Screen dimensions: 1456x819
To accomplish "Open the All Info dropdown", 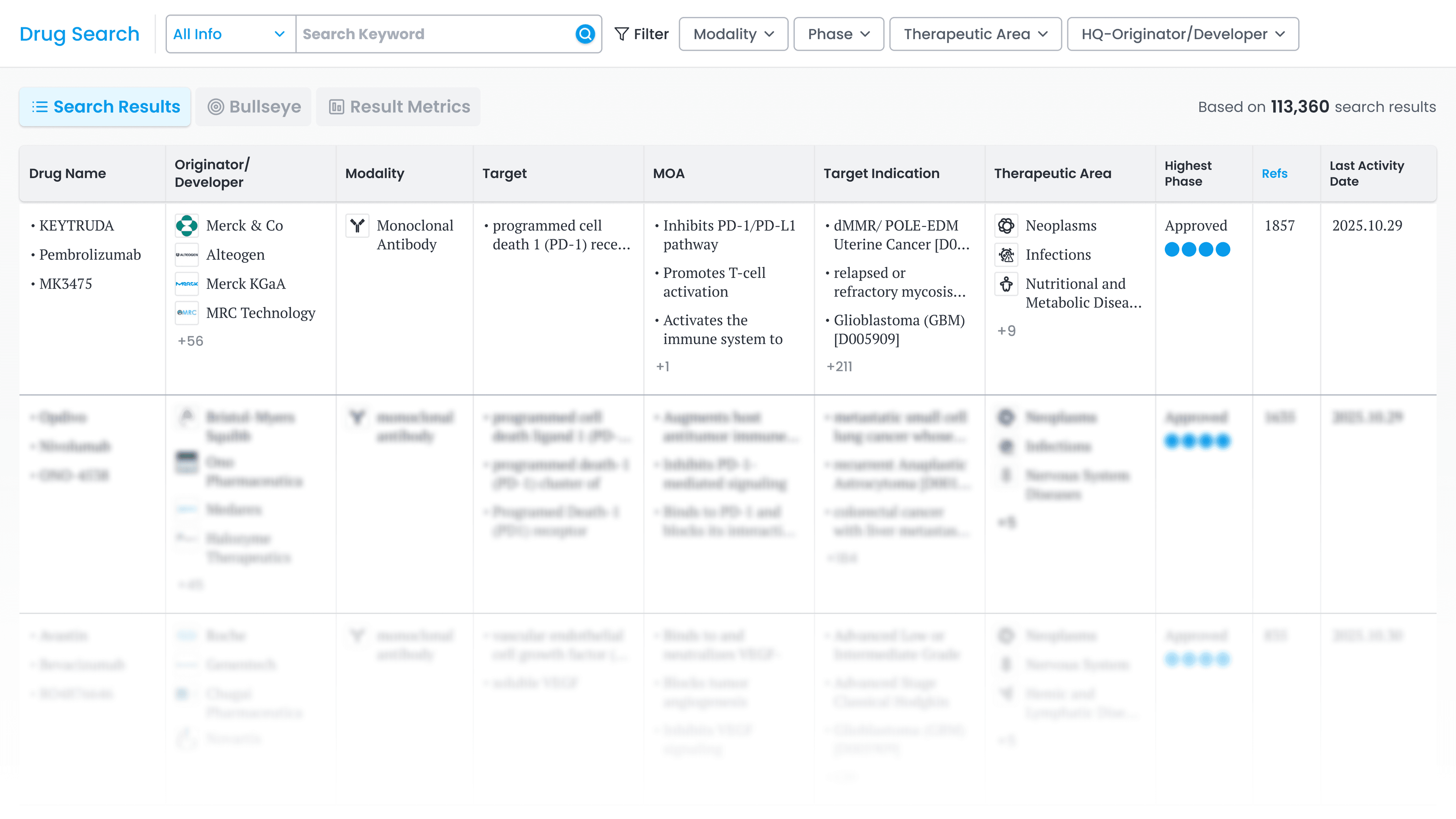I will pos(231,34).
